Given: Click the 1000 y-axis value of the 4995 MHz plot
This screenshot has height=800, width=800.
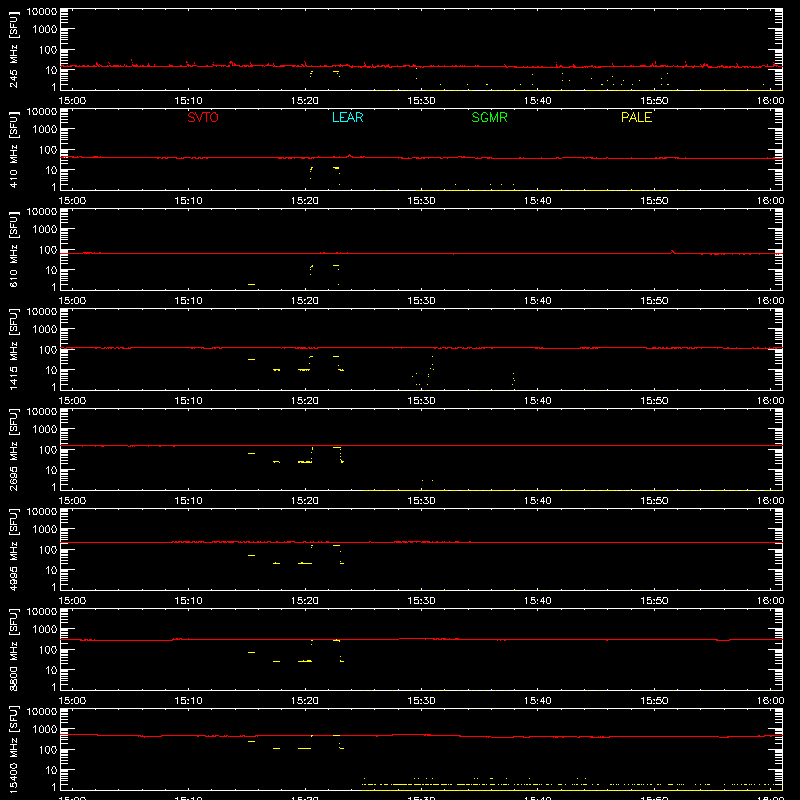Looking at the screenshot, I should 44,529.
